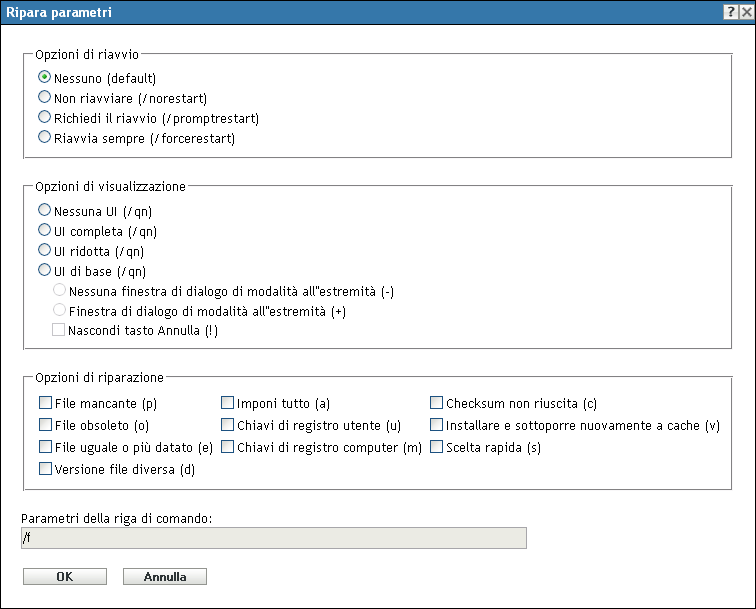
Task: Confirm with the OK button
Action: pyautogui.click(x=64, y=577)
